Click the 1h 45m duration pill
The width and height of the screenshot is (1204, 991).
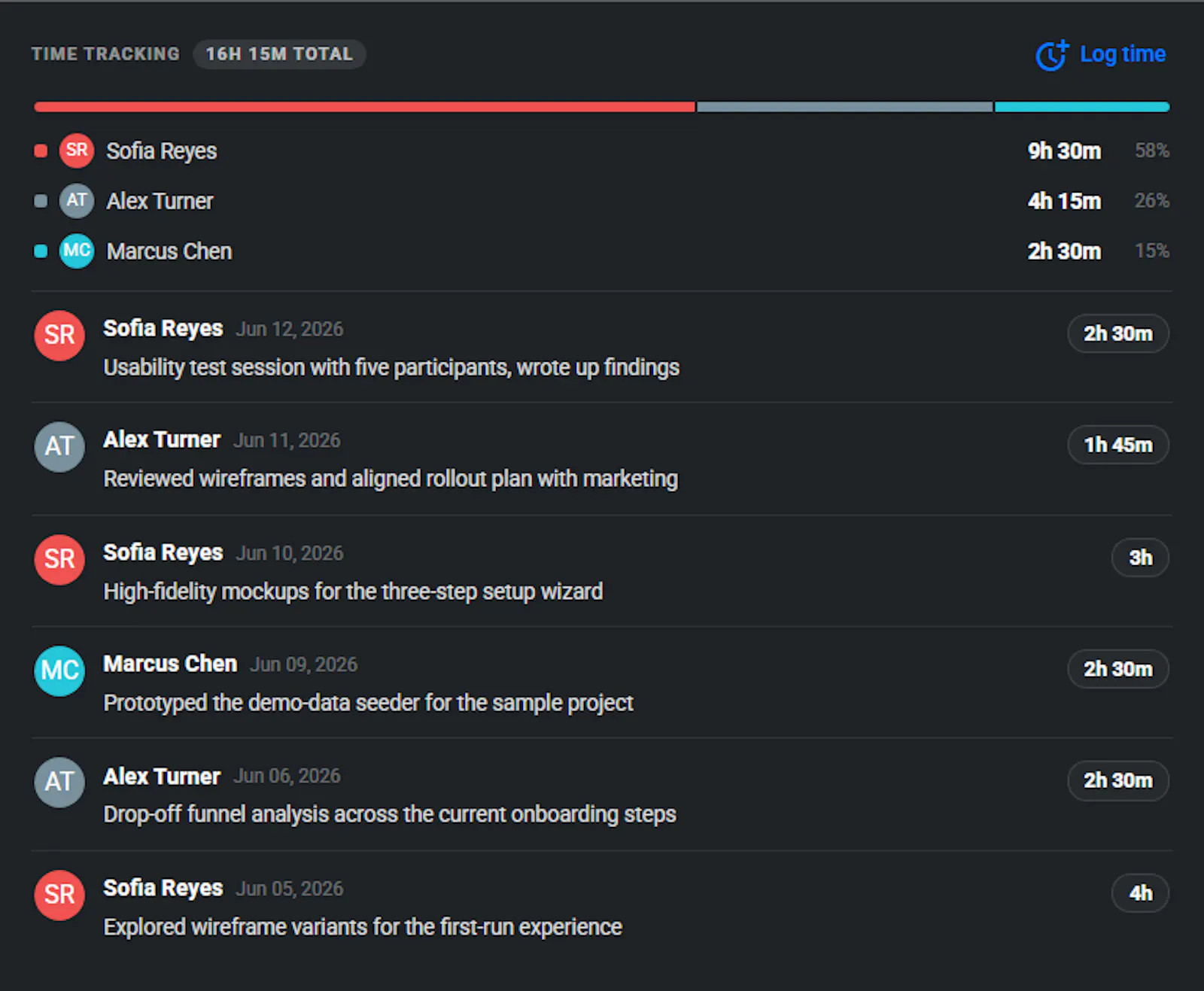pos(1118,445)
